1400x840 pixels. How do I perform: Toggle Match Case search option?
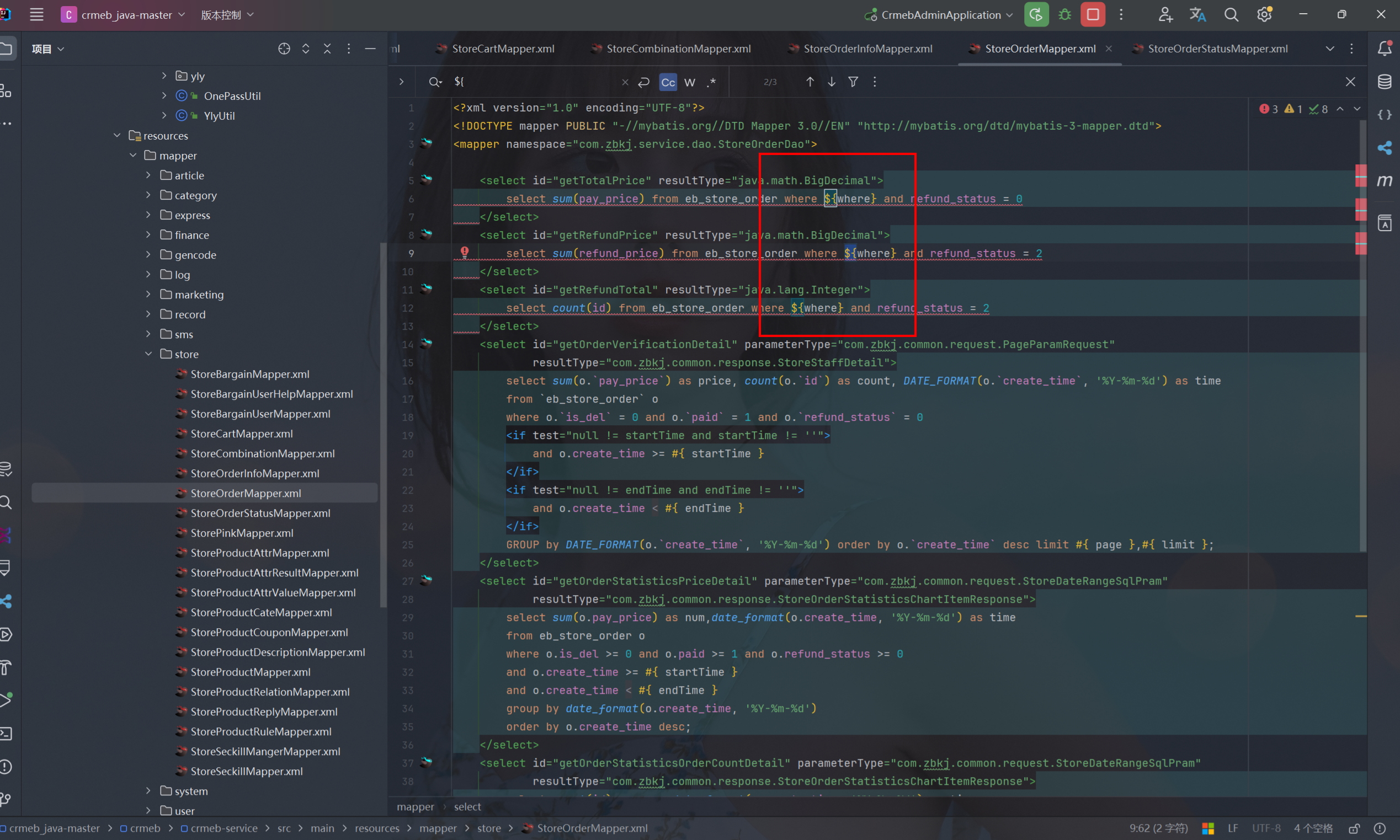pos(668,82)
